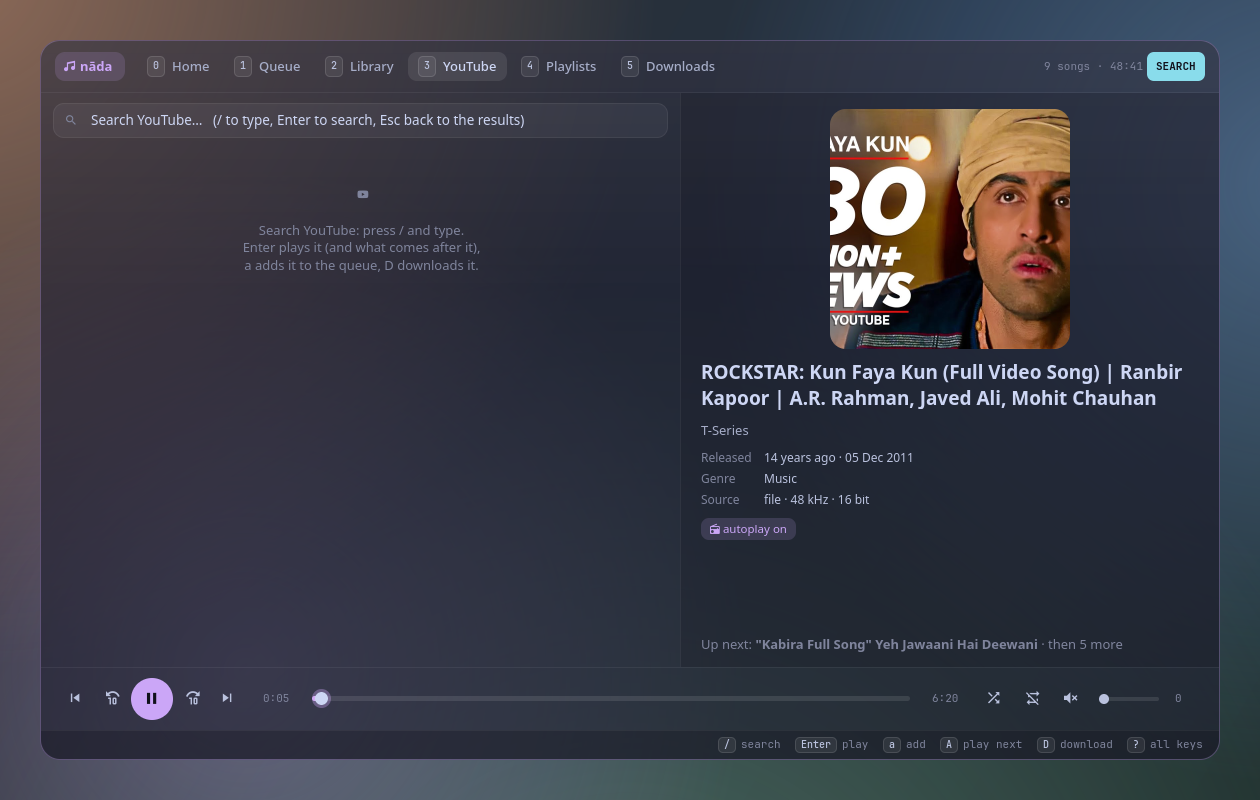Viewport: 1260px width, 800px height.
Task: Click the Kun Faya Kun album thumbnail
Action: [950, 229]
